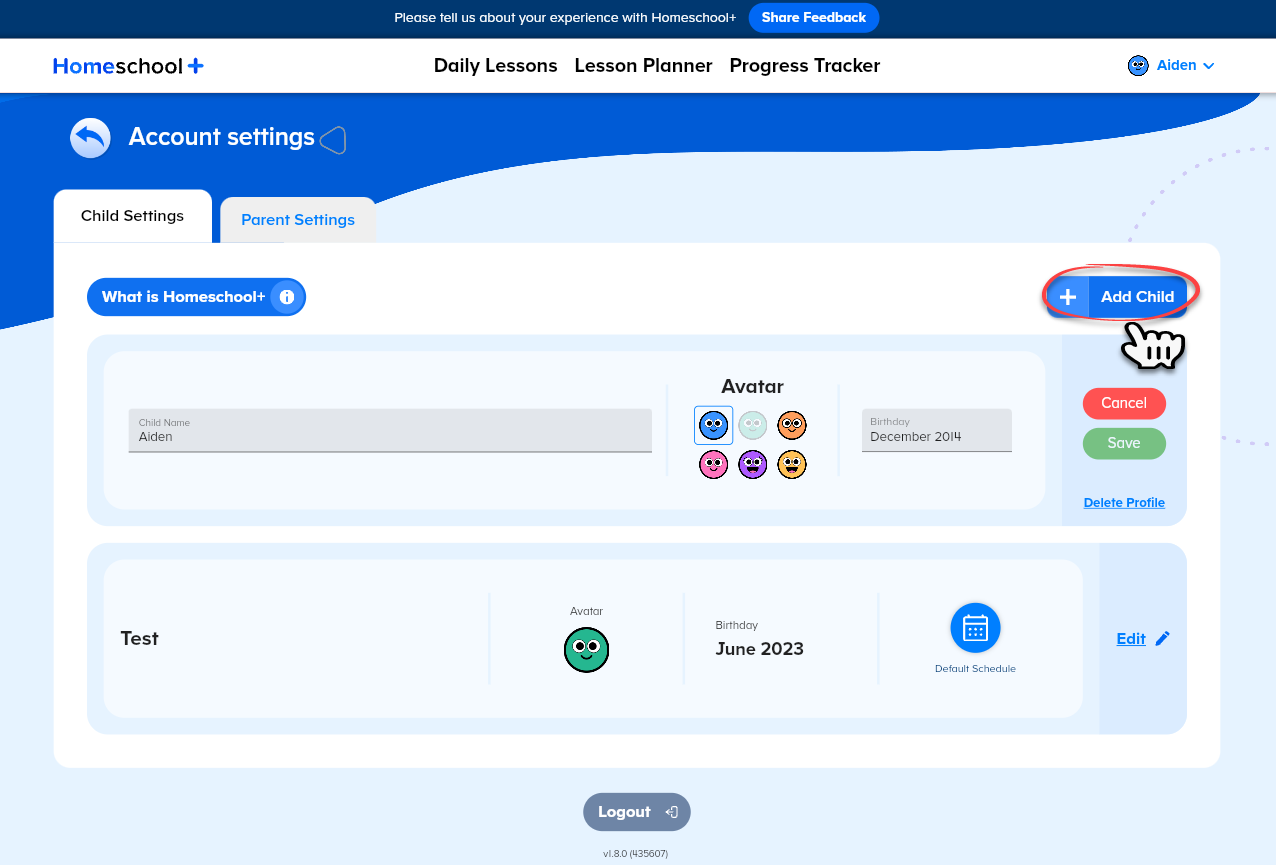Click the logout door icon
This screenshot has width=1276, height=865.
click(672, 812)
